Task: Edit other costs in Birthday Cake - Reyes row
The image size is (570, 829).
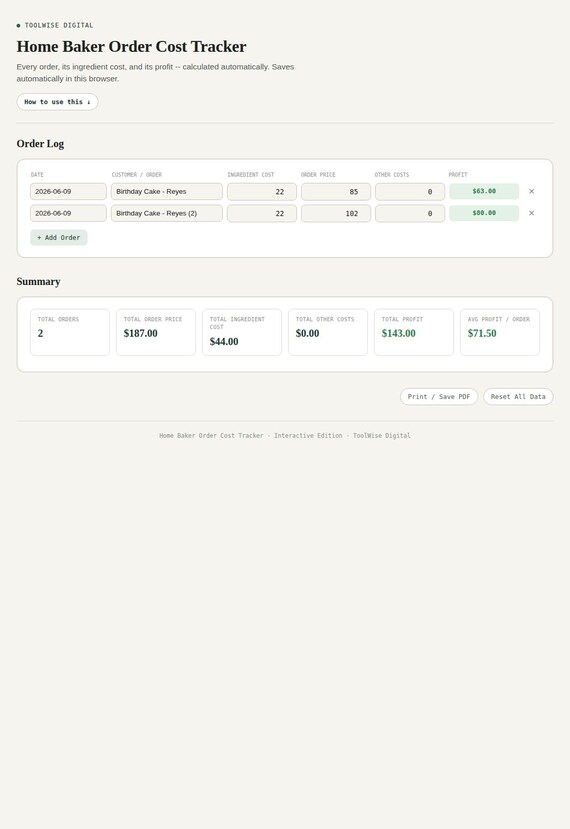Action: point(410,191)
